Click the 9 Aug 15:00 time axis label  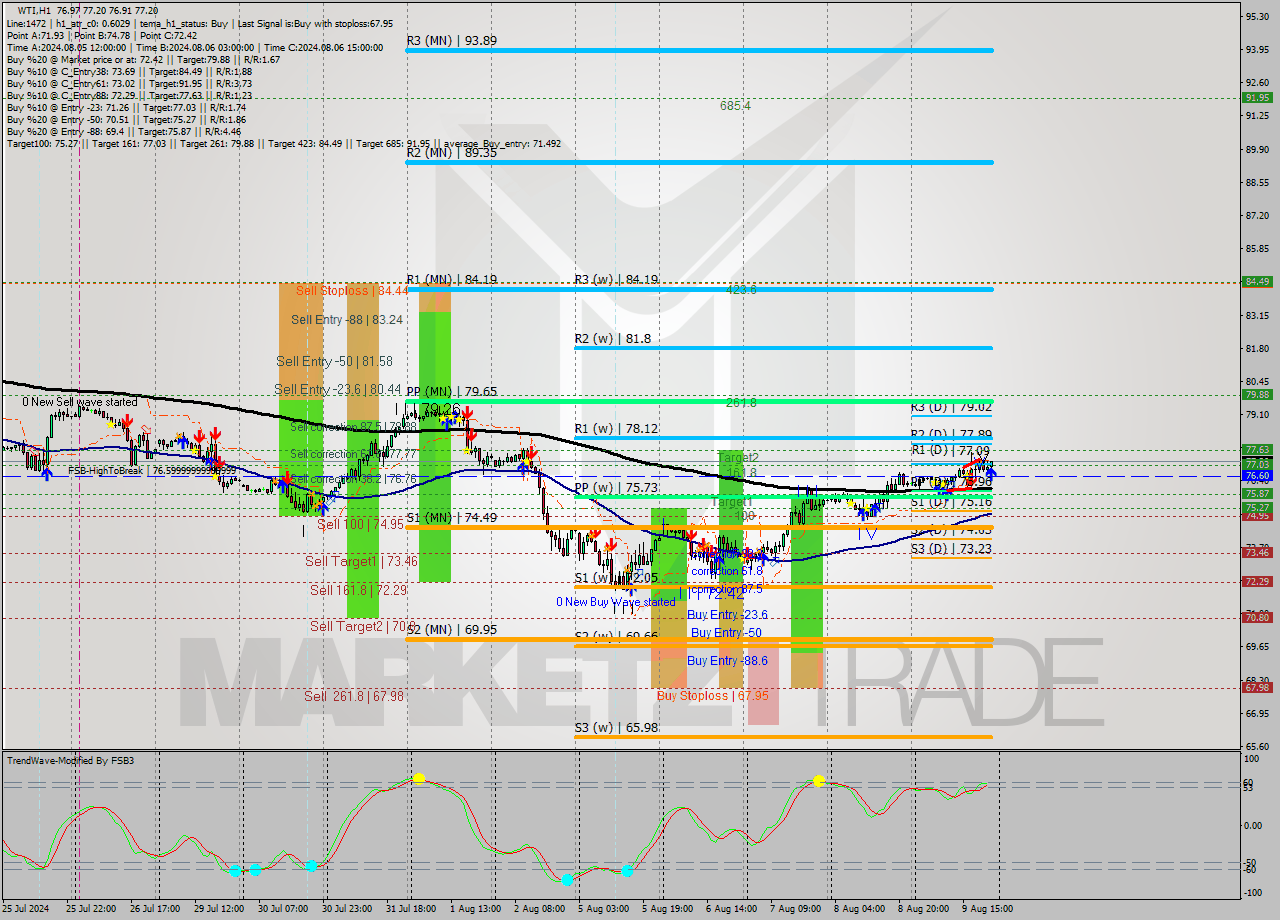click(989, 909)
